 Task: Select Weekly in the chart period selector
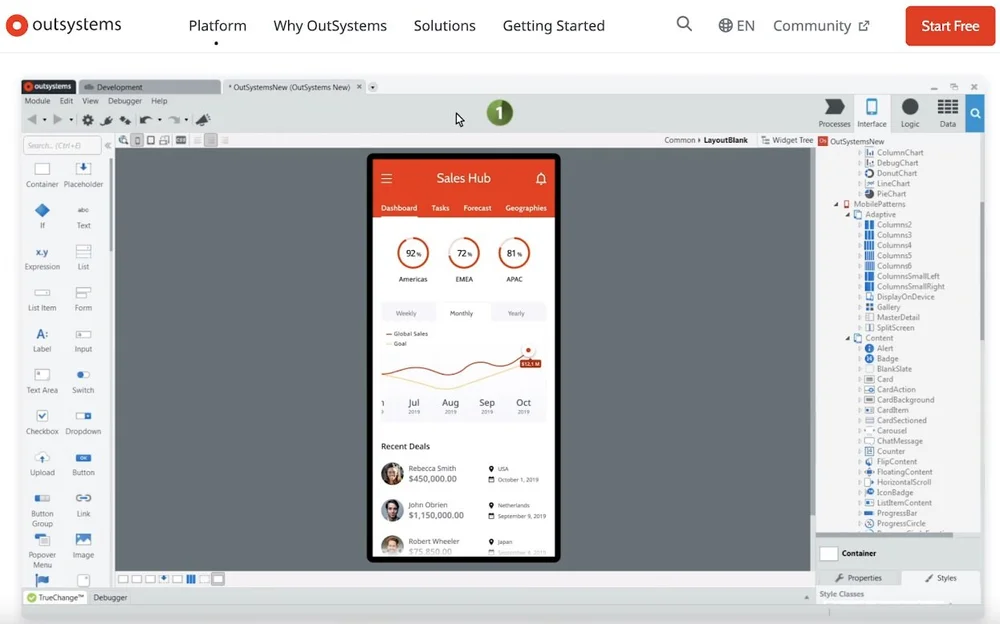406,313
